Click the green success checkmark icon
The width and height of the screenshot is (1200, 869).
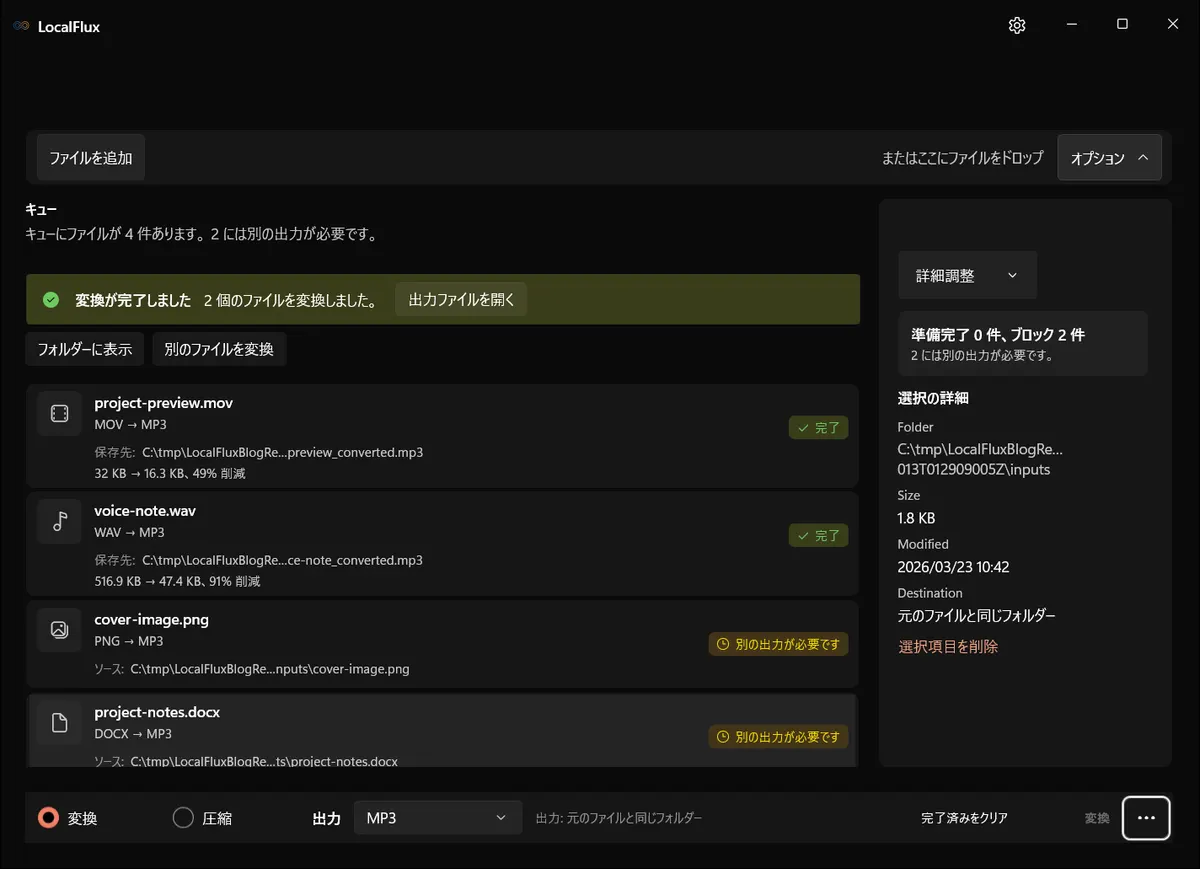pos(50,300)
